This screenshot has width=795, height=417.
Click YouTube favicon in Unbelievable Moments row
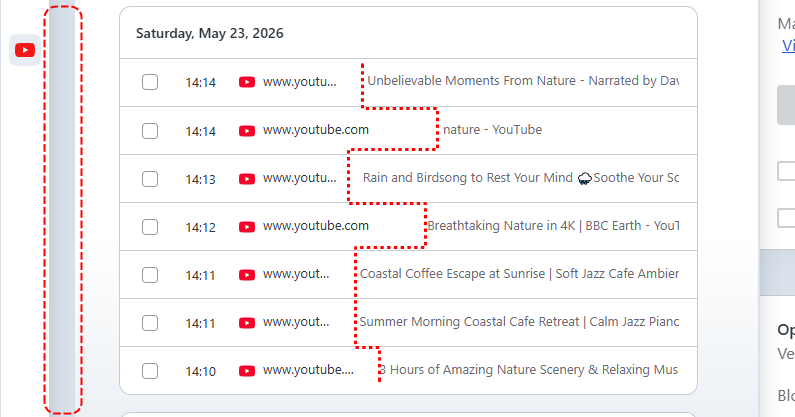(x=247, y=82)
